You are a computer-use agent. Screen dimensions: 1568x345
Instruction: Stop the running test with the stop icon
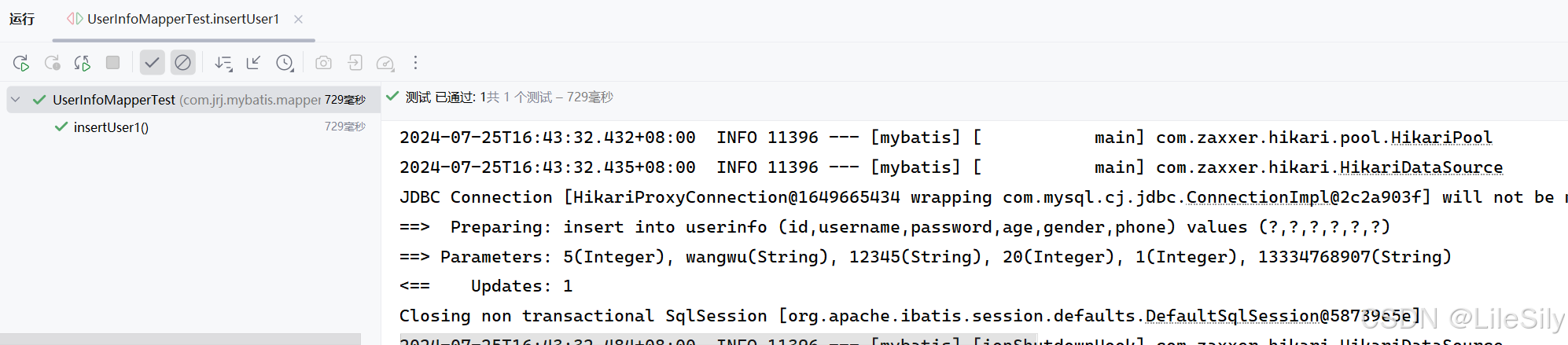tap(113, 62)
